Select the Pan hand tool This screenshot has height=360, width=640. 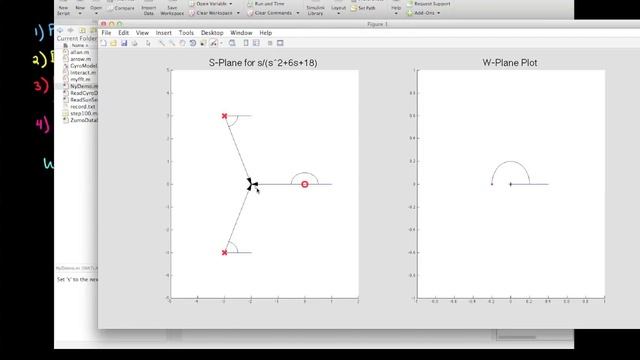(x=182, y=43)
